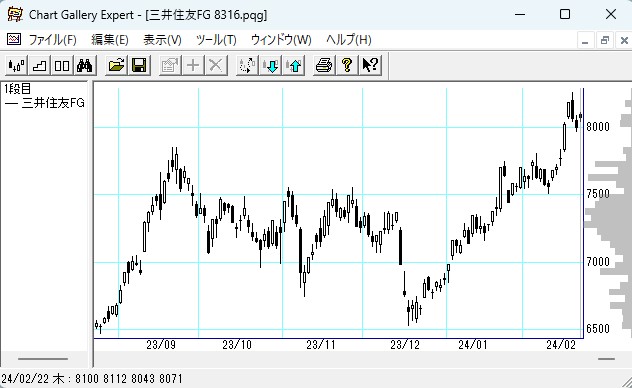
Task: Click the 1段目 panel label
Action: point(18,89)
